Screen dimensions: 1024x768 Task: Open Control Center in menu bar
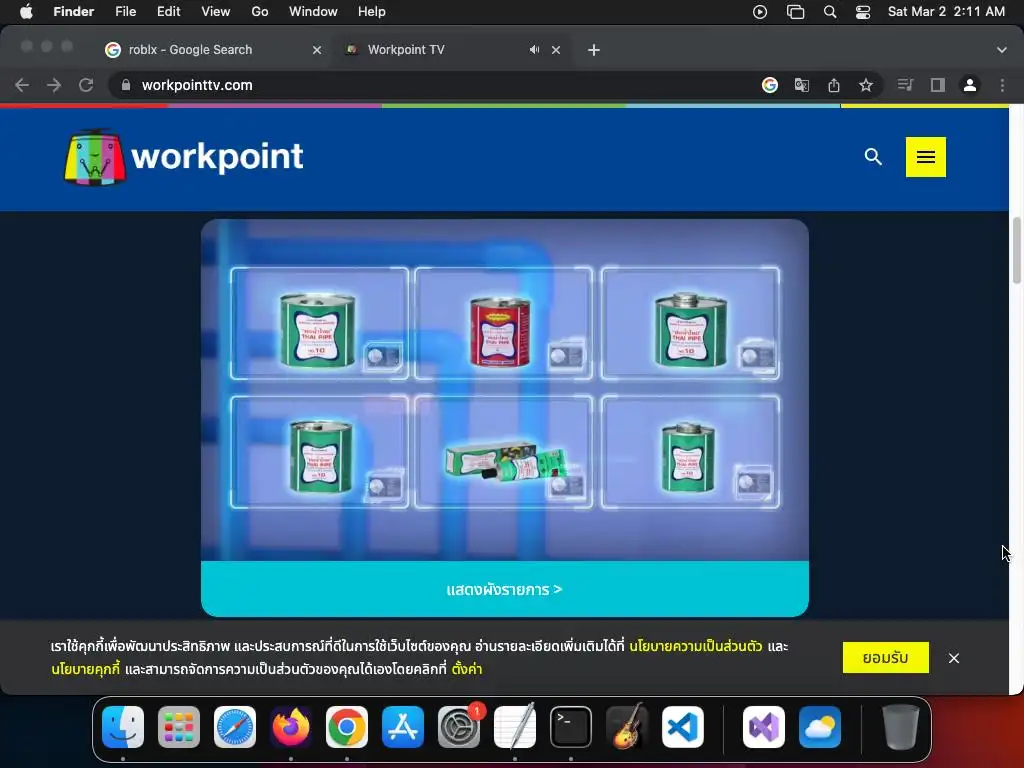pyautogui.click(x=863, y=12)
